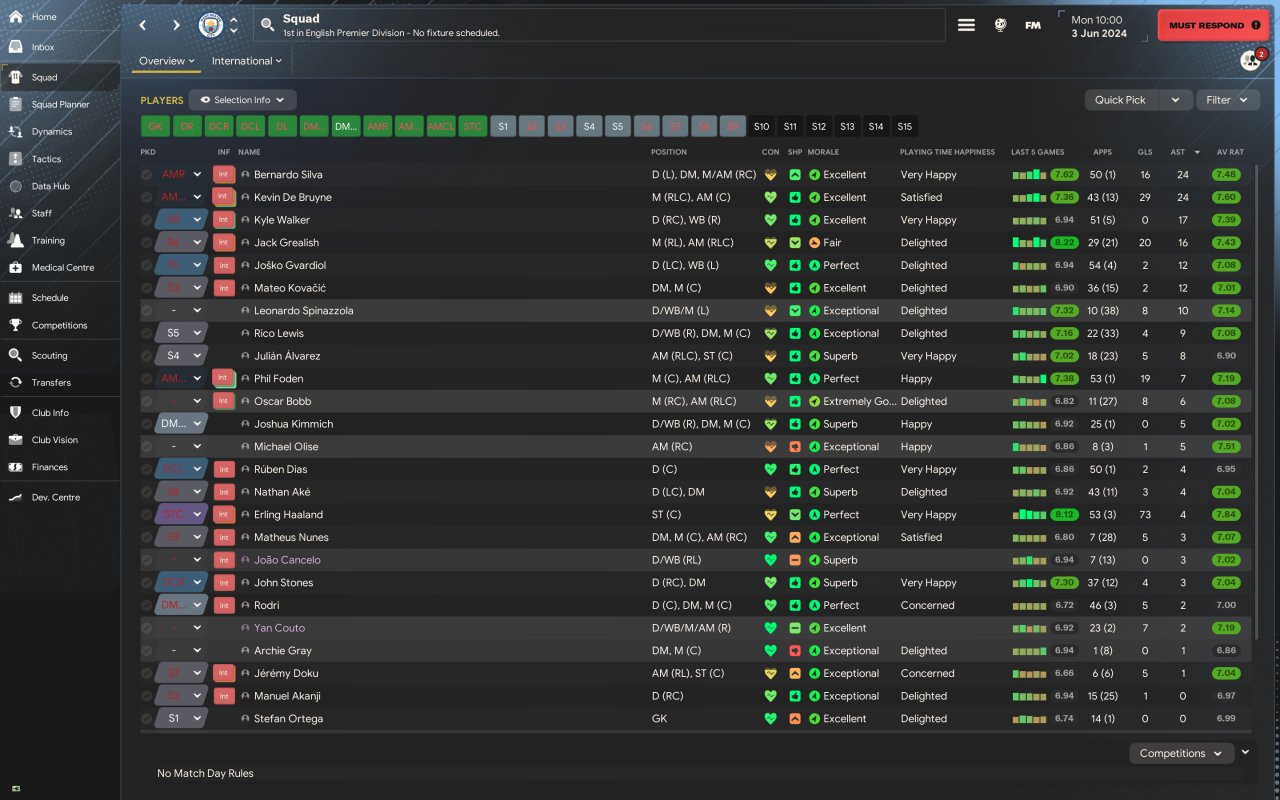The image size is (1280, 800).
Task: Select the GK position pill
Action: coord(155,126)
